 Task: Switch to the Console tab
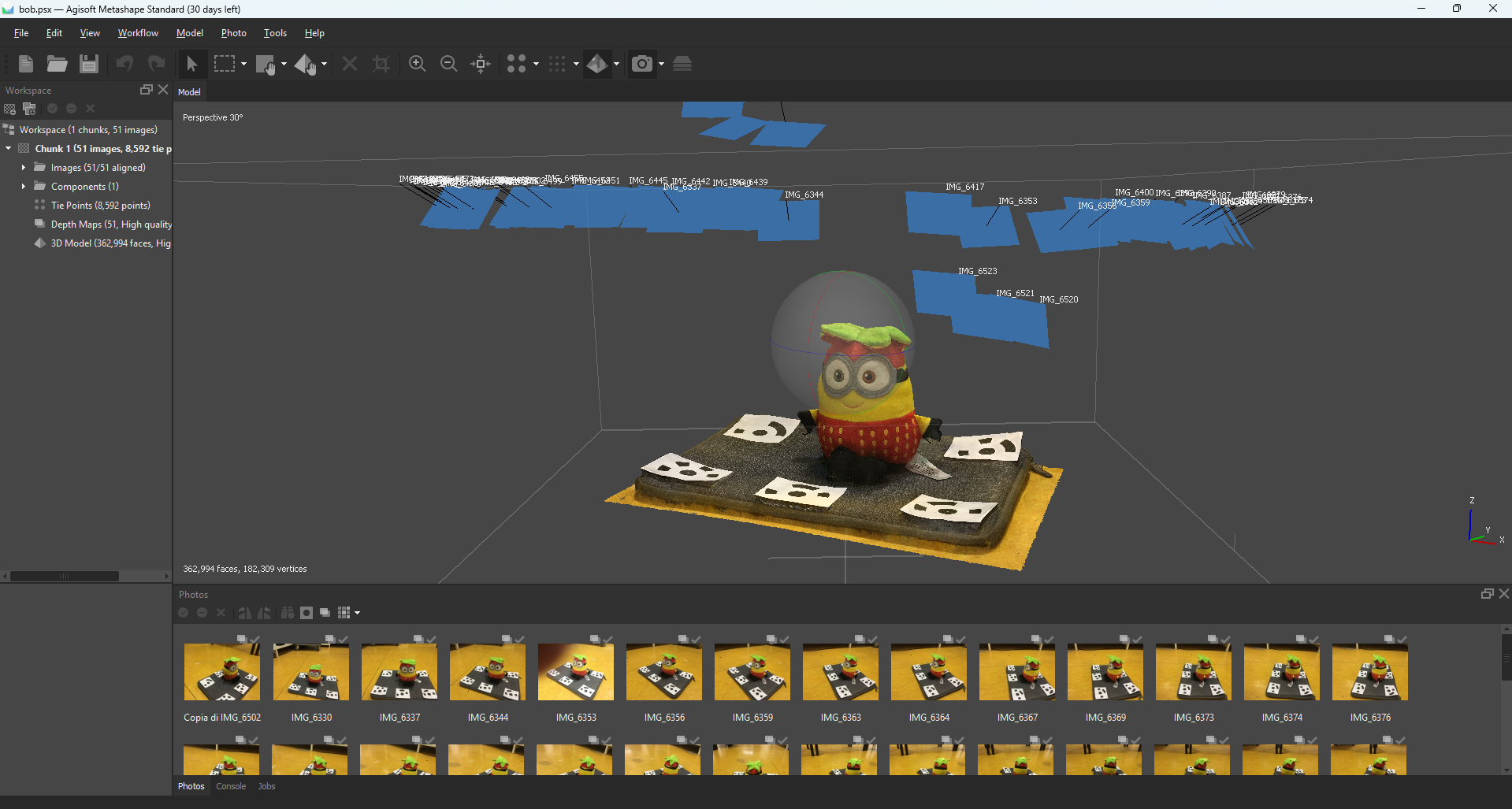click(x=230, y=786)
